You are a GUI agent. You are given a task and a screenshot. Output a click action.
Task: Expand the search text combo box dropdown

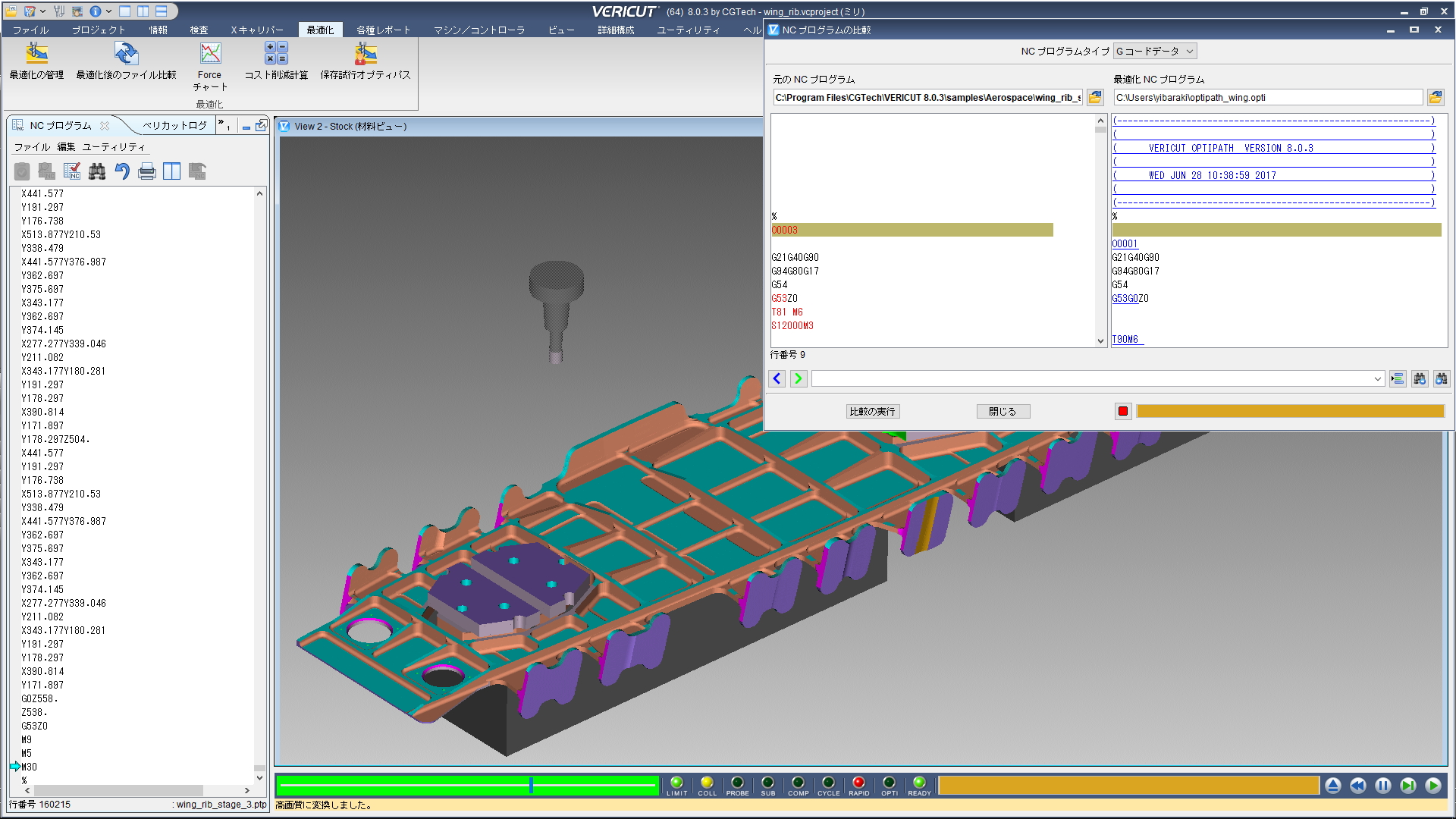[1377, 378]
